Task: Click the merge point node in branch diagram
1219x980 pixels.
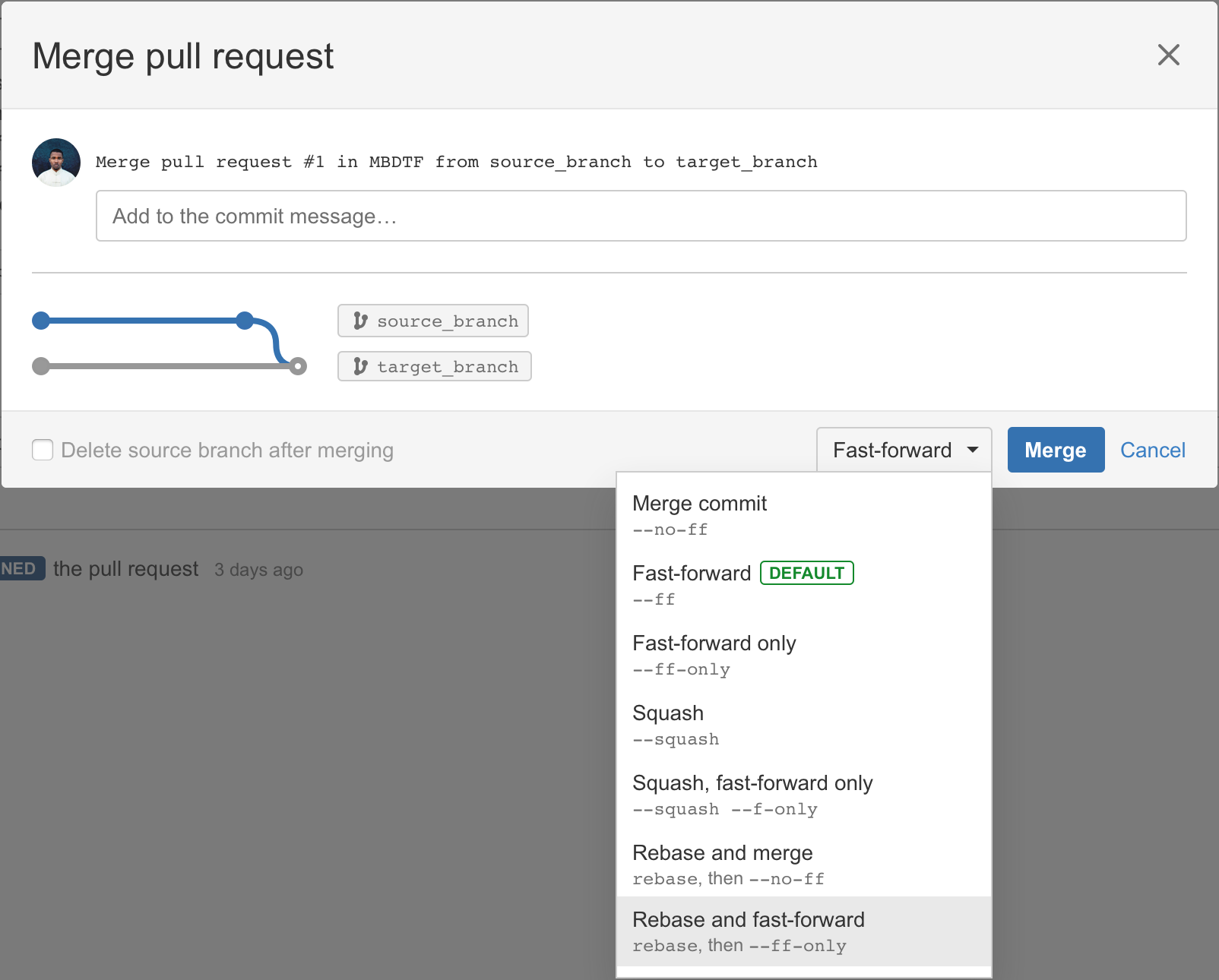Action: pyautogui.click(x=298, y=367)
